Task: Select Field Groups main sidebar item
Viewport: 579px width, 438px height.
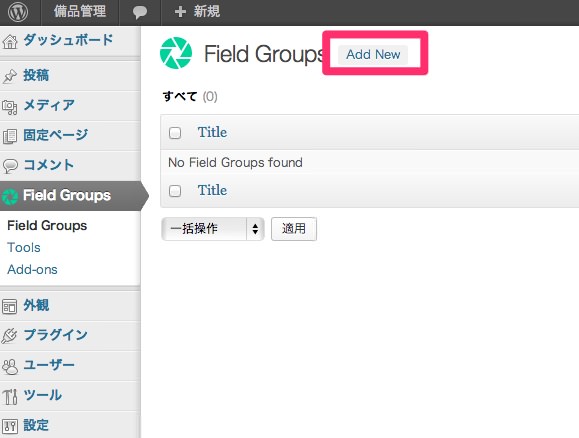Action: (67, 195)
